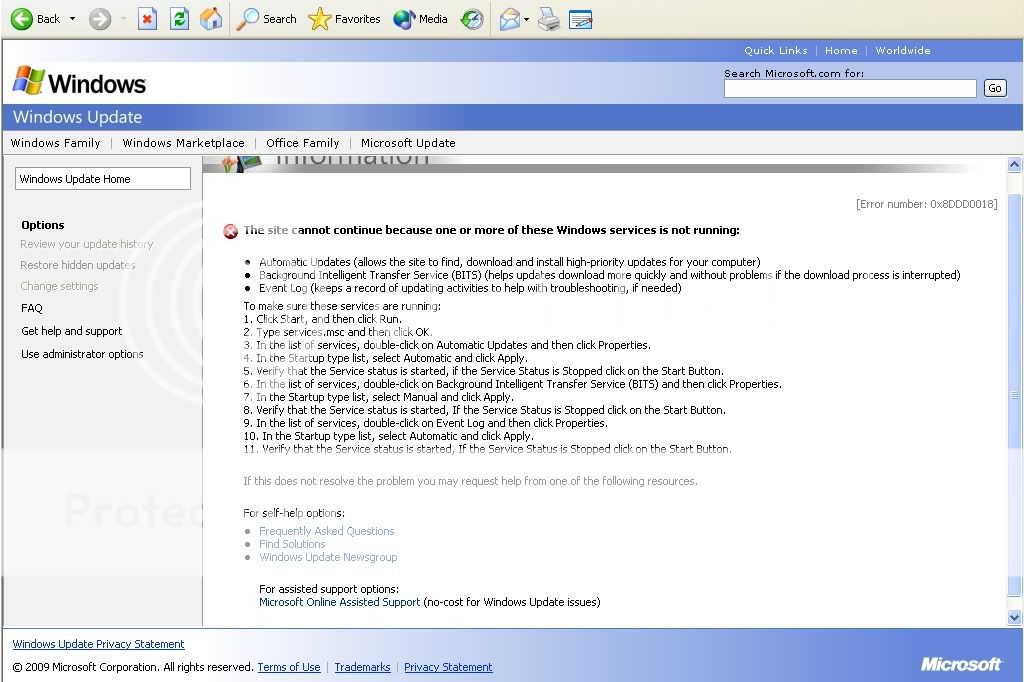Open the Windows Update Newsgroup link
Image resolution: width=1024 pixels, height=682 pixels.
[x=328, y=557]
